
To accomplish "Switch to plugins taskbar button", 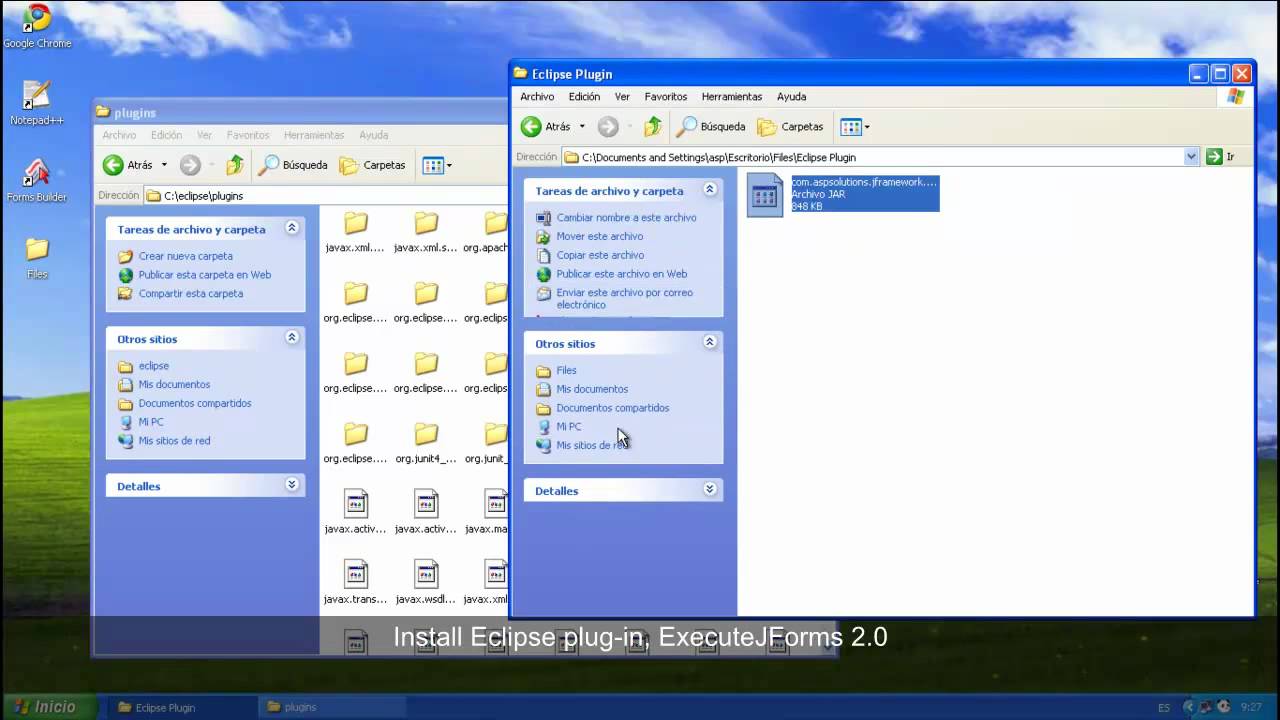I will coord(330,707).
